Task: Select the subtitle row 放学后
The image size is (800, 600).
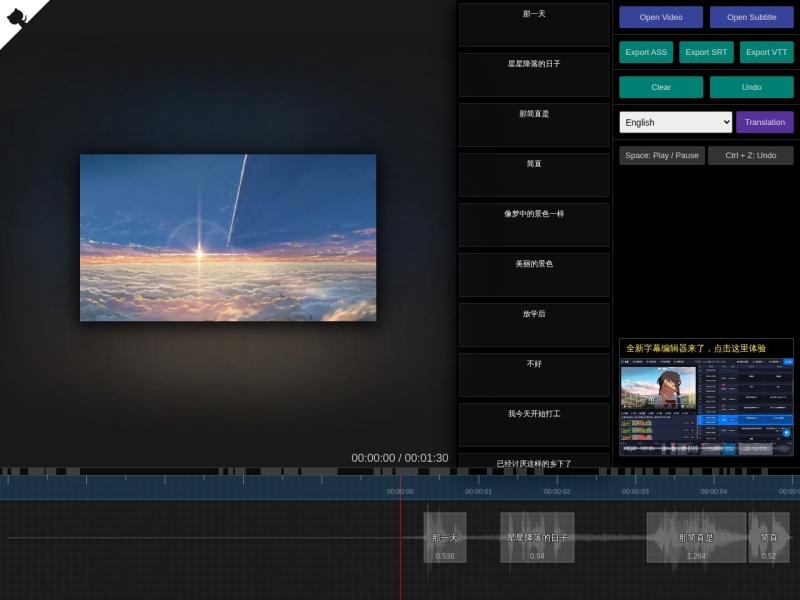Action: [534, 324]
